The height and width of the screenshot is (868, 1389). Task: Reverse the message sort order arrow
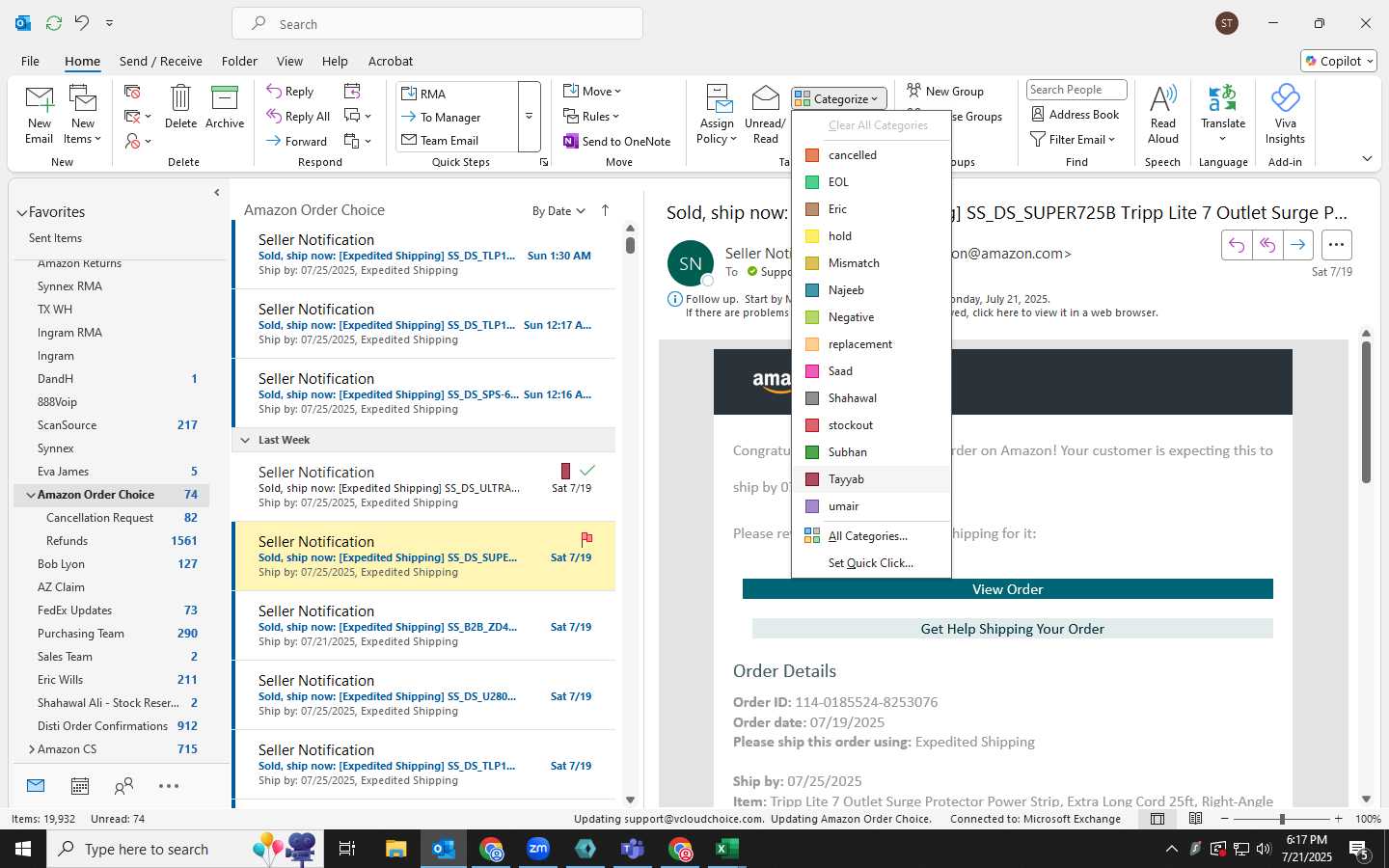[605, 210]
